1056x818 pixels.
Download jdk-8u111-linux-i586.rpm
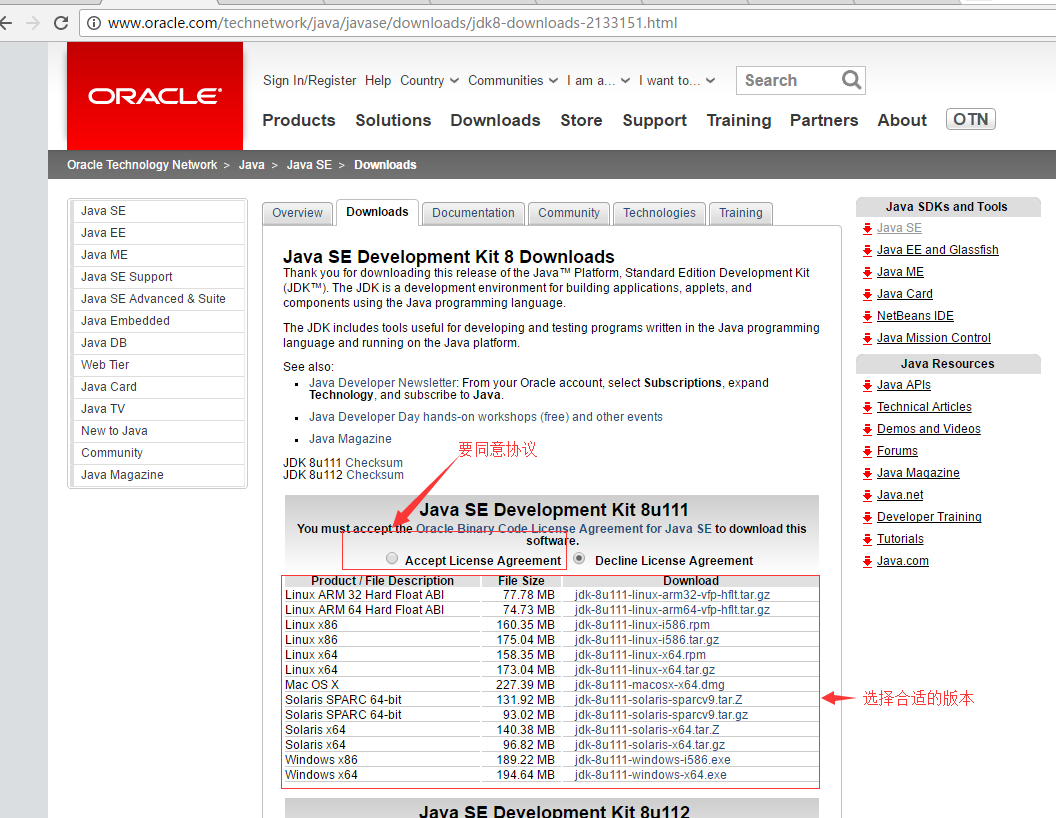642,625
